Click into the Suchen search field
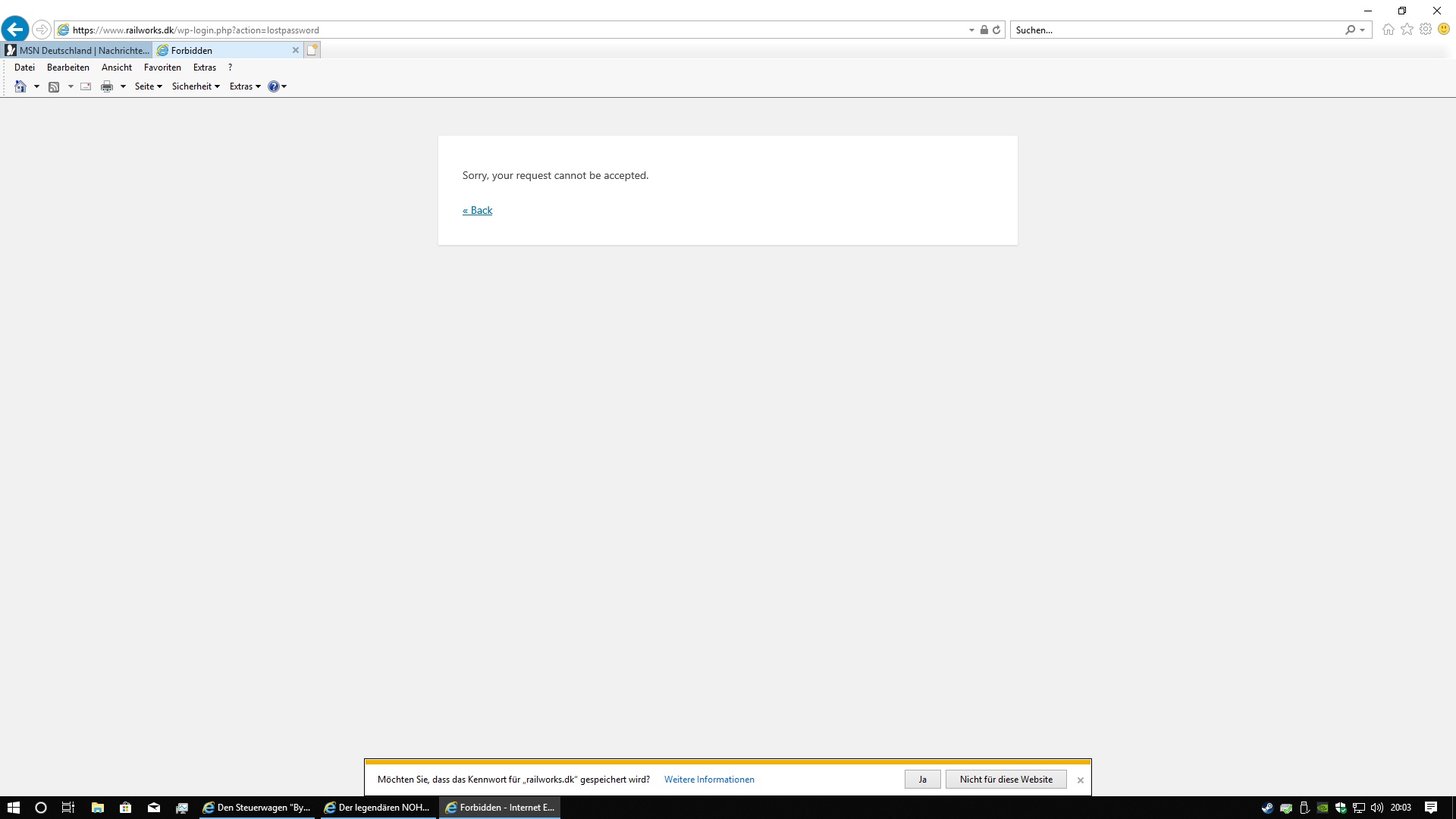The image size is (1456, 819). 1175,30
